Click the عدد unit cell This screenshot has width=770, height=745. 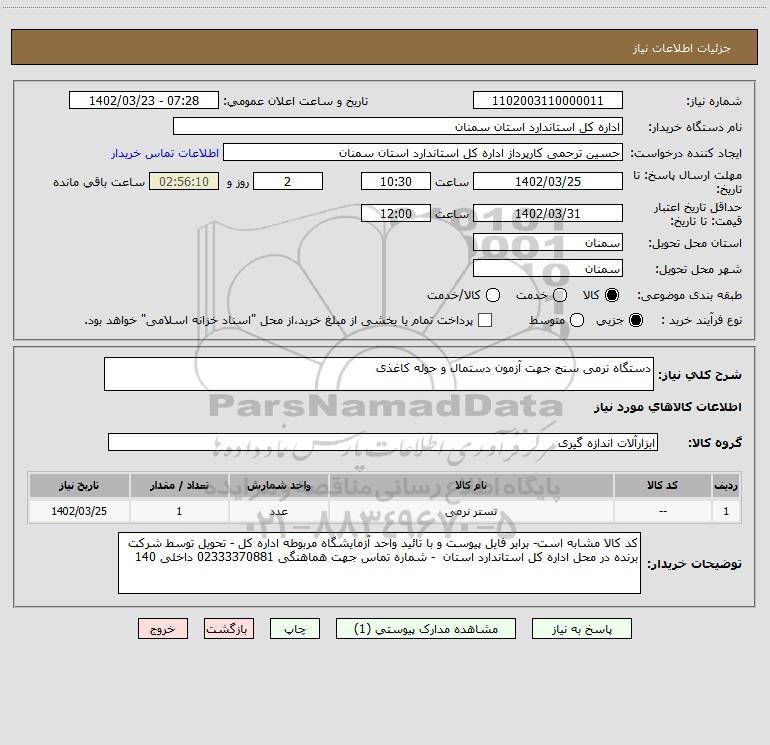tap(278, 511)
